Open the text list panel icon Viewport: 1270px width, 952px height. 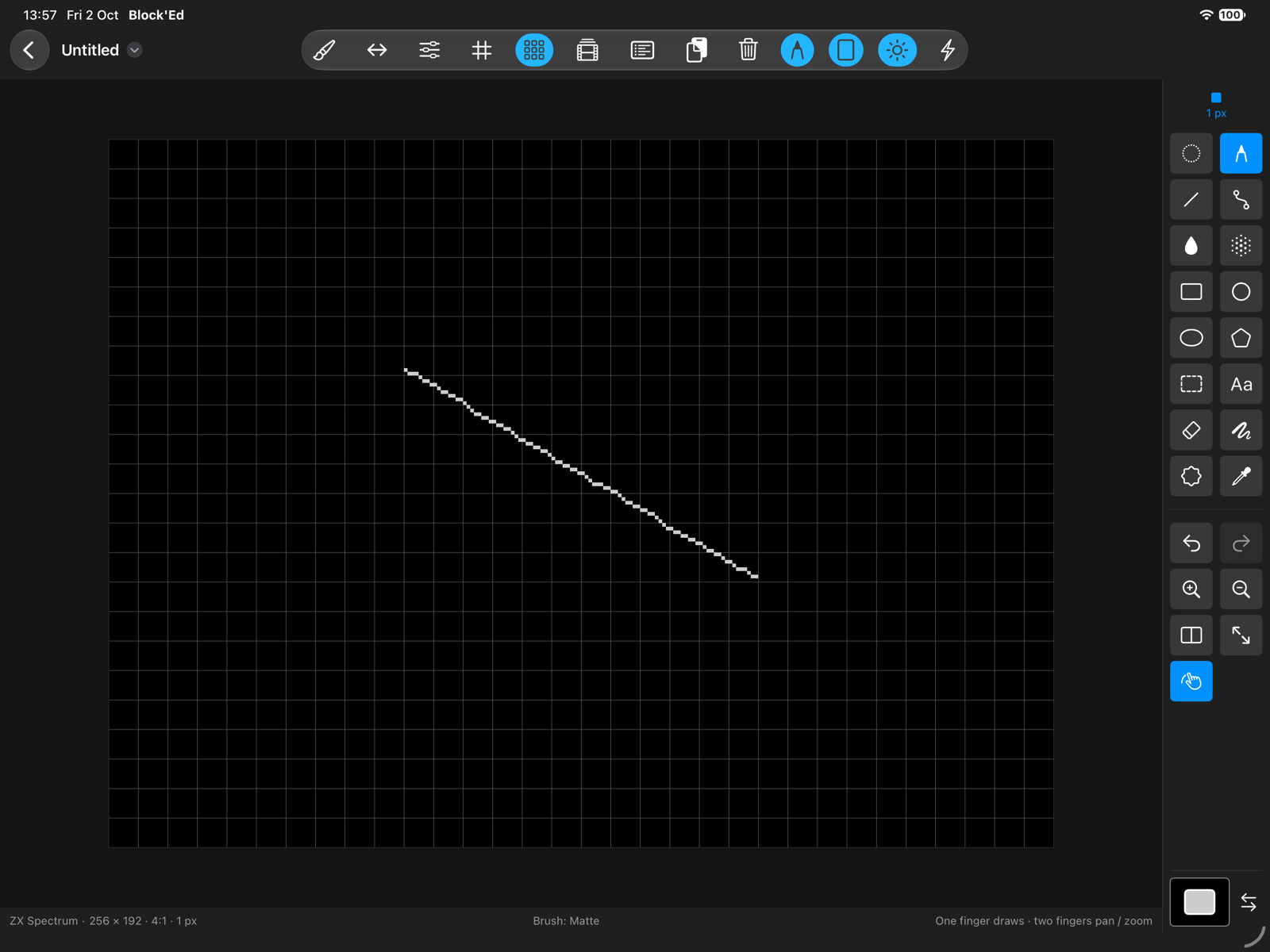point(642,50)
